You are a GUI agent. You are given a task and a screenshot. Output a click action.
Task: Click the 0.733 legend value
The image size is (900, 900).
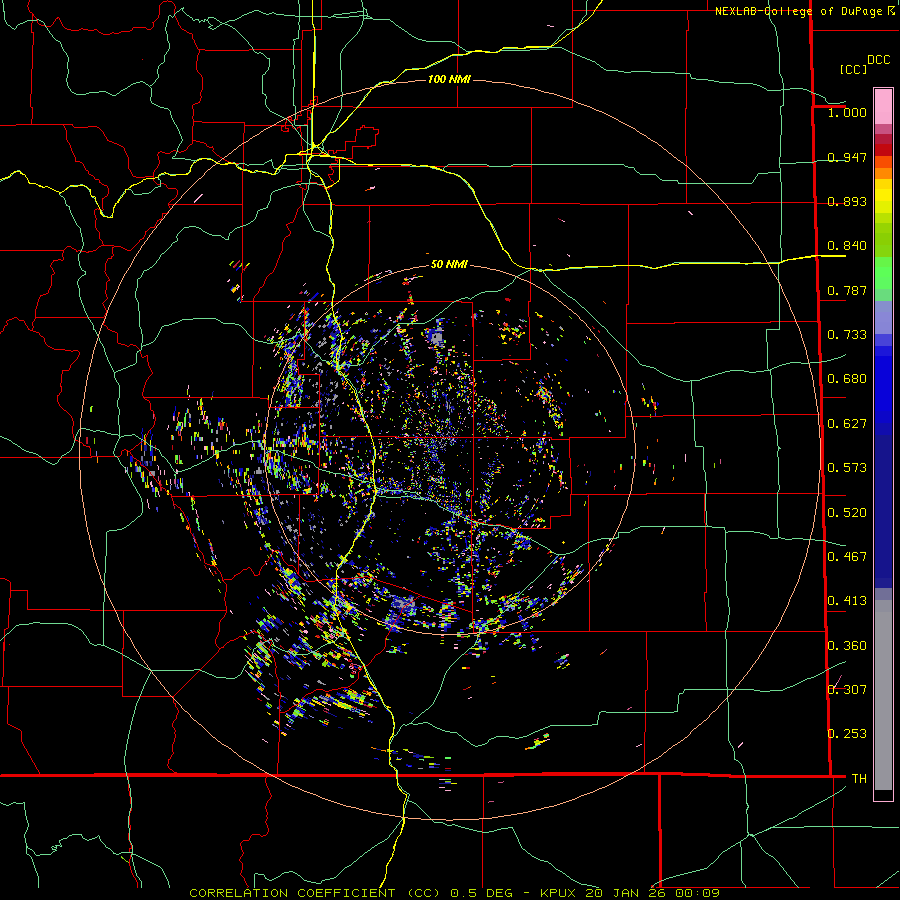[x=847, y=335]
